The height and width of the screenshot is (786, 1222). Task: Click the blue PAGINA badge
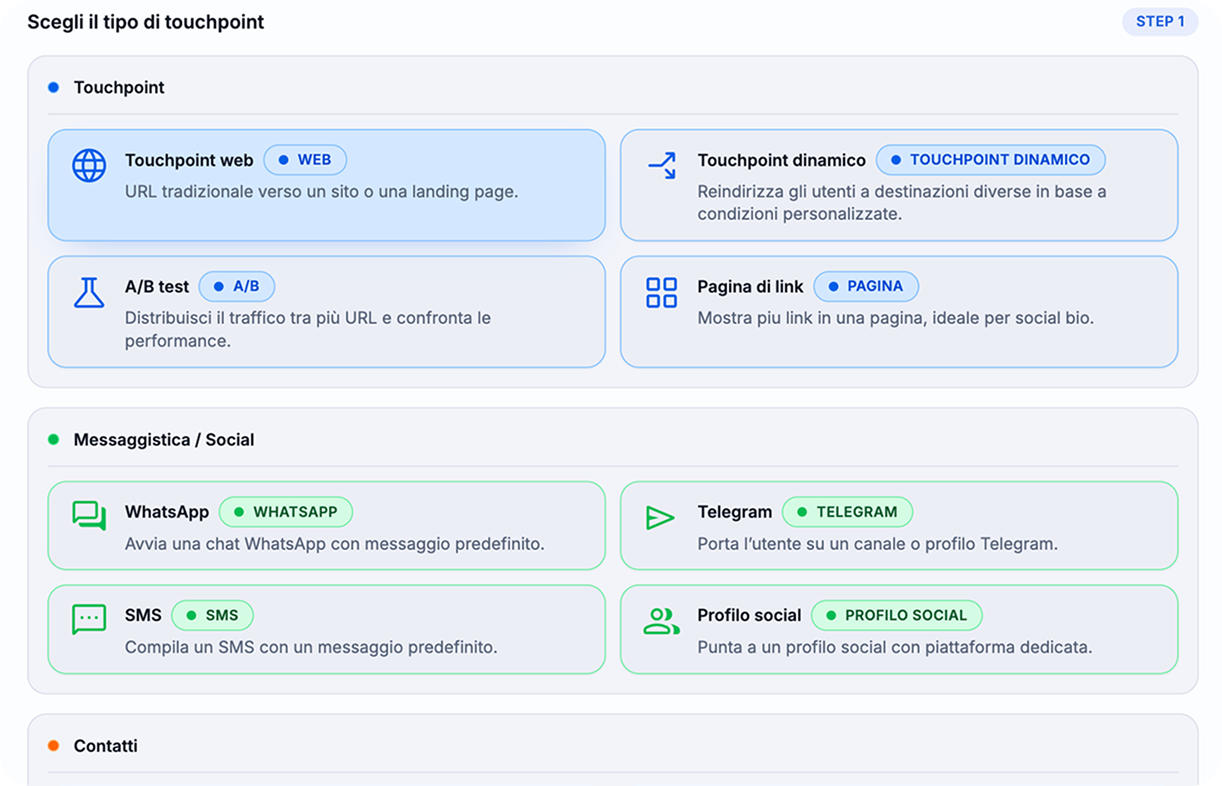pyautogui.click(x=866, y=287)
